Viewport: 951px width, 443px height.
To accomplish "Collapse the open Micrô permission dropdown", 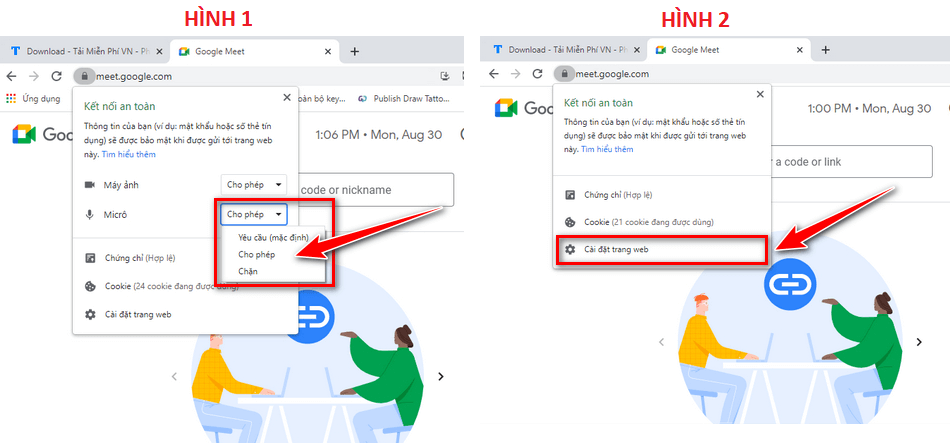I will [x=254, y=214].
